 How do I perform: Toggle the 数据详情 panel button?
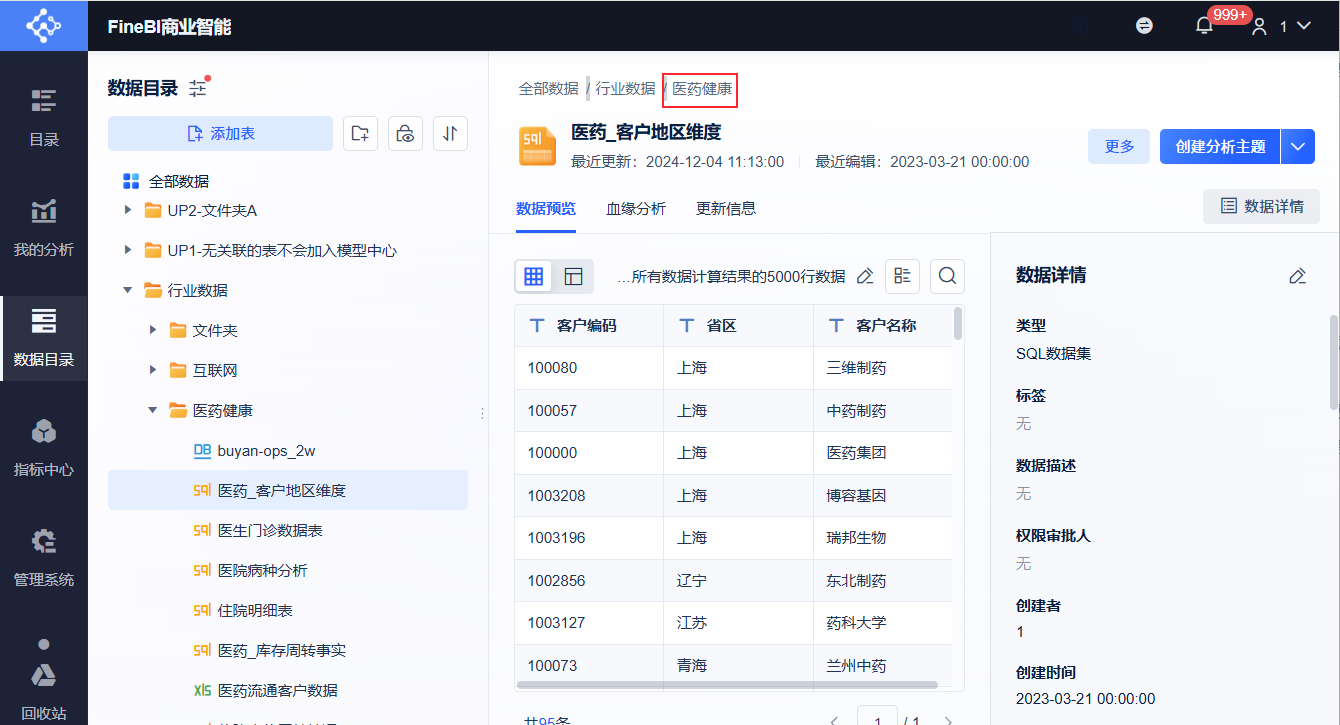coord(1261,206)
